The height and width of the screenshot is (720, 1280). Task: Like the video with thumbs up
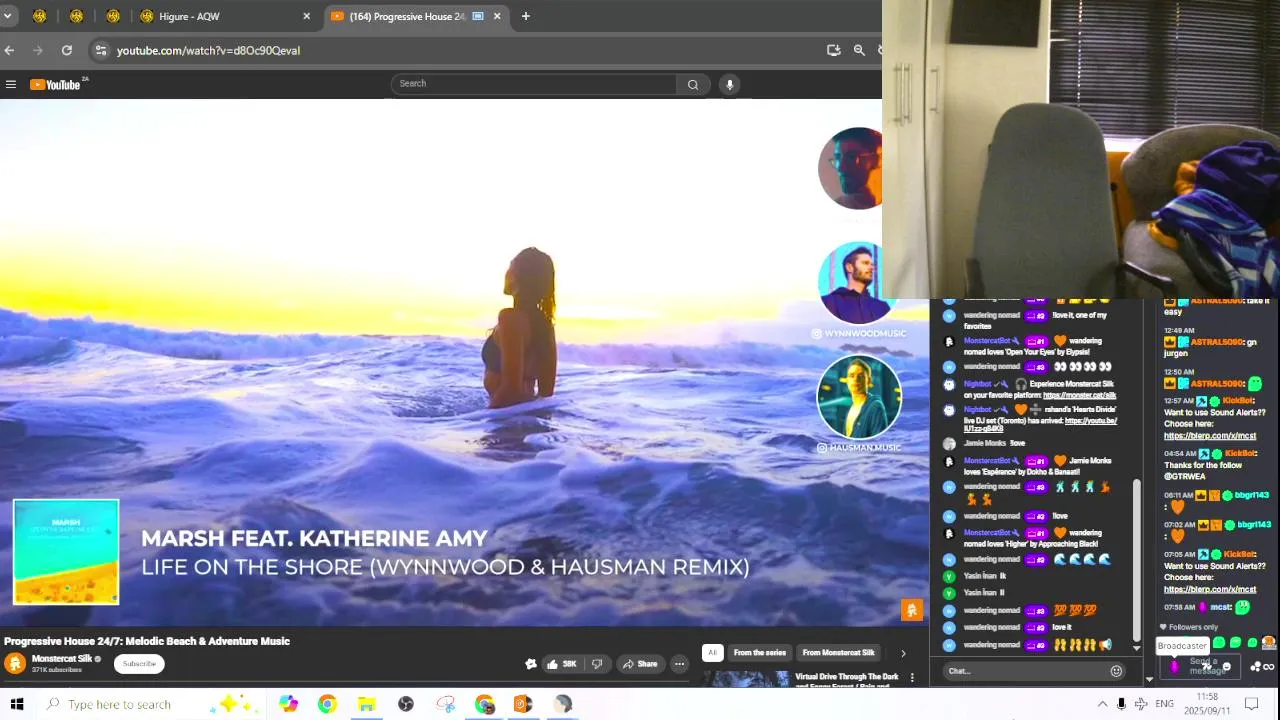coord(561,664)
